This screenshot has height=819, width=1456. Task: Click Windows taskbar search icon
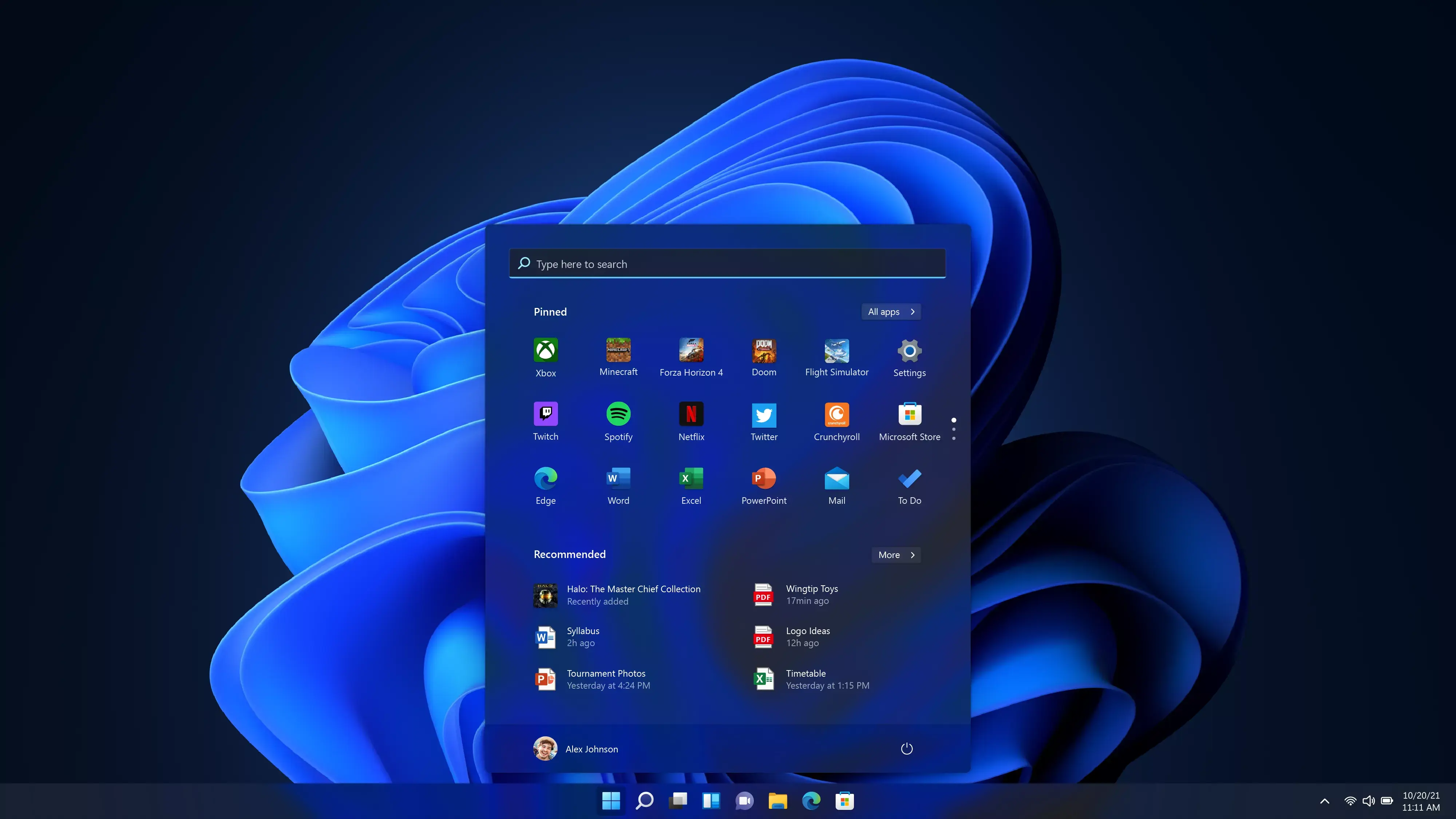(x=644, y=800)
